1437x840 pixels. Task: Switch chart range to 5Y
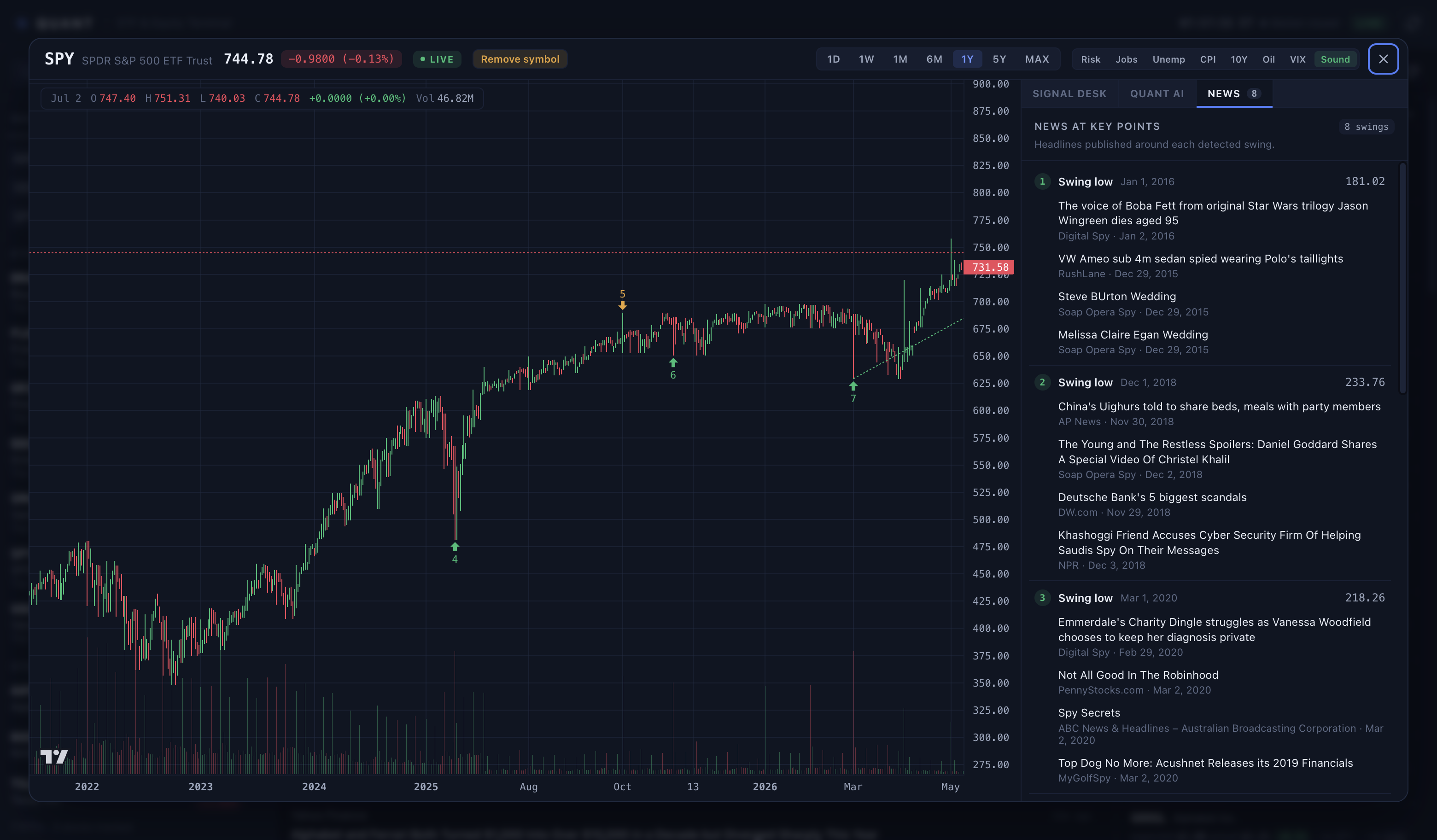(x=999, y=59)
